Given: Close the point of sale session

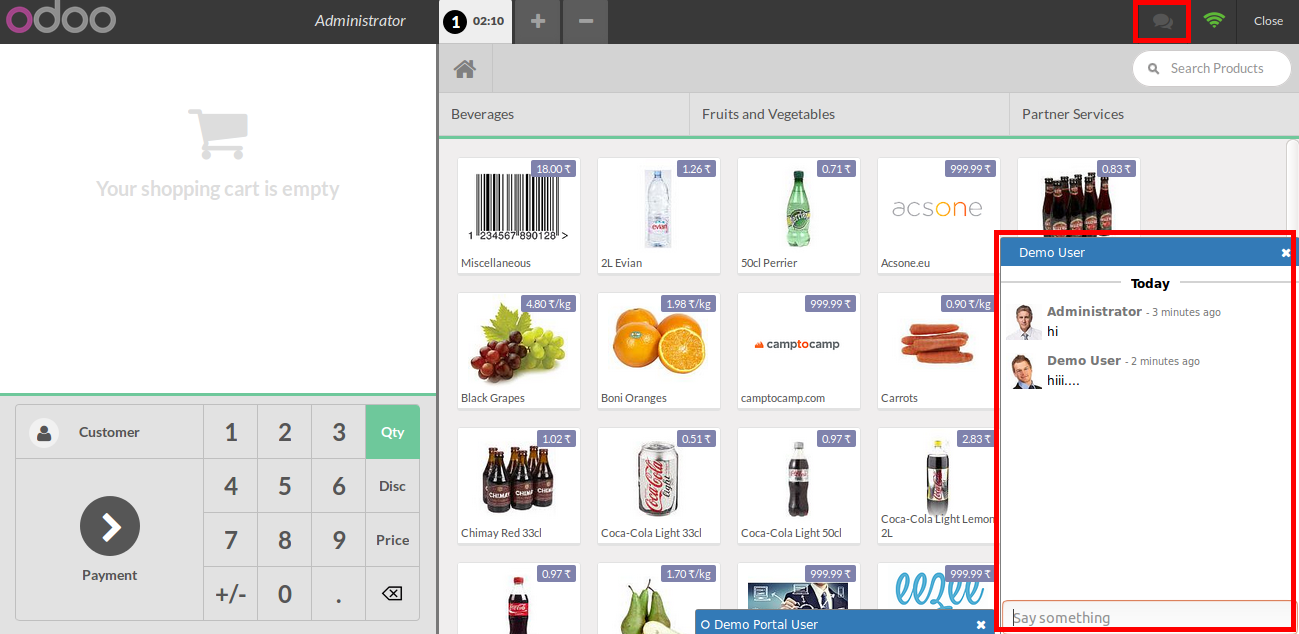Looking at the screenshot, I should coord(1268,21).
